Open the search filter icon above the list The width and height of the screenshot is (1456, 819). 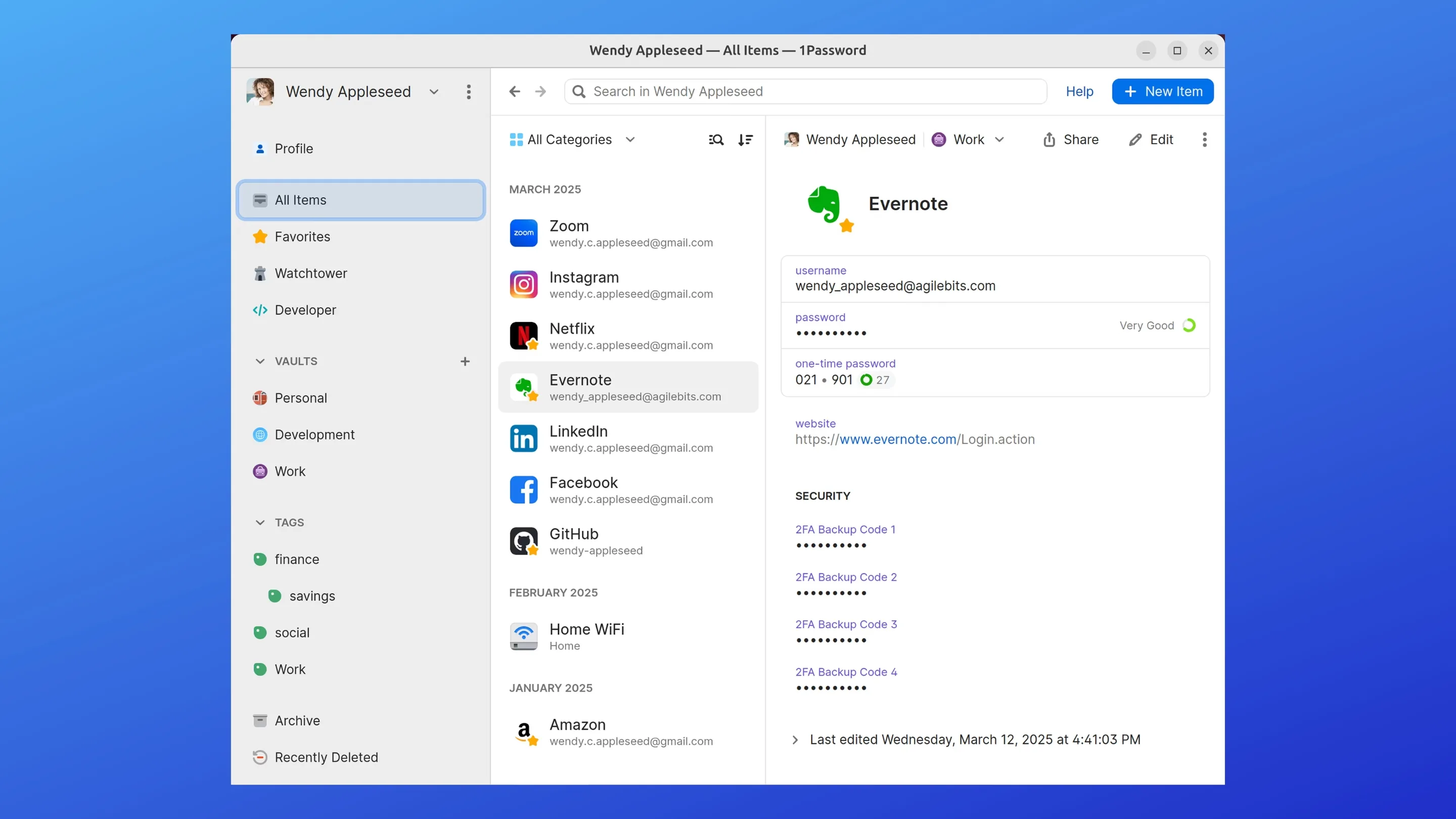(715, 140)
